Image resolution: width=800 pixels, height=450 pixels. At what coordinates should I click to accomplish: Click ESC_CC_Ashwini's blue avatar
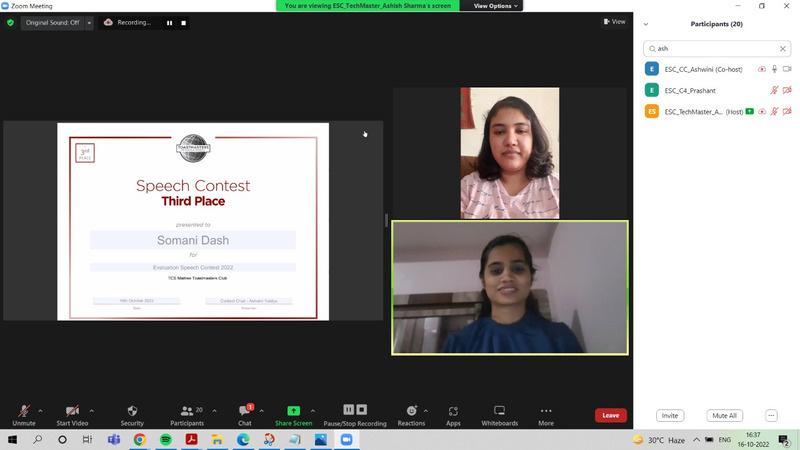[x=652, y=69]
